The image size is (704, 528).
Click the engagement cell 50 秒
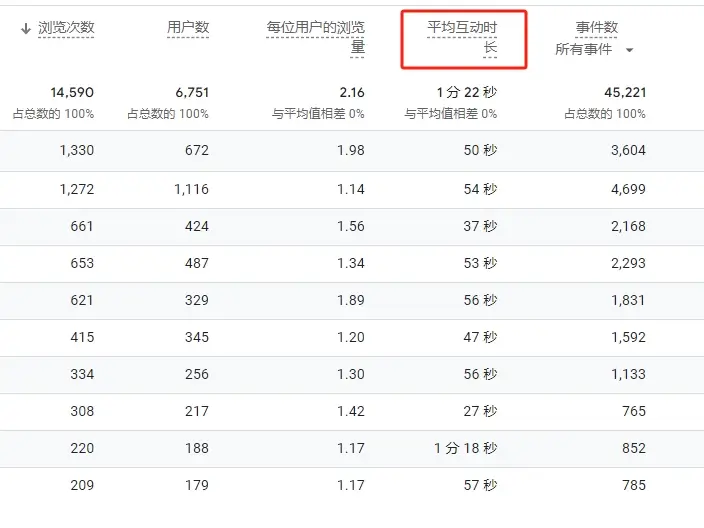point(480,150)
